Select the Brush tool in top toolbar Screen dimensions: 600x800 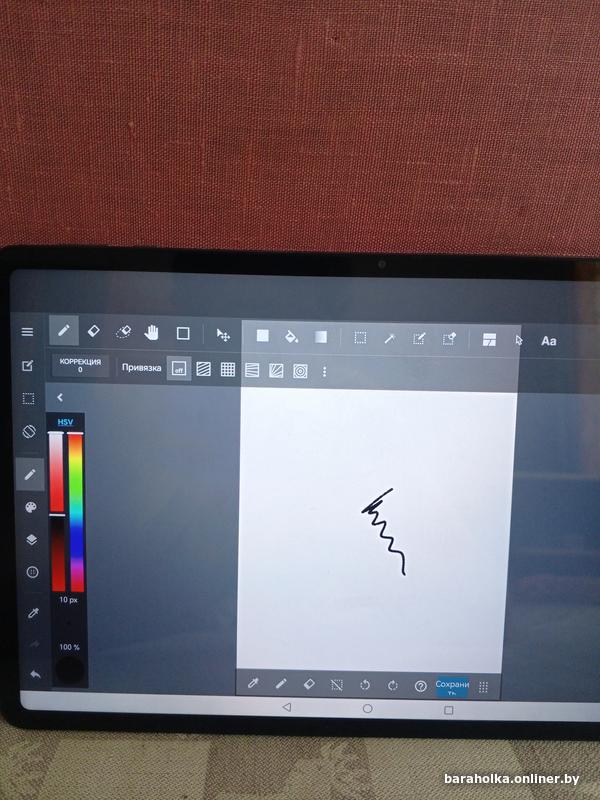click(64, 331)
